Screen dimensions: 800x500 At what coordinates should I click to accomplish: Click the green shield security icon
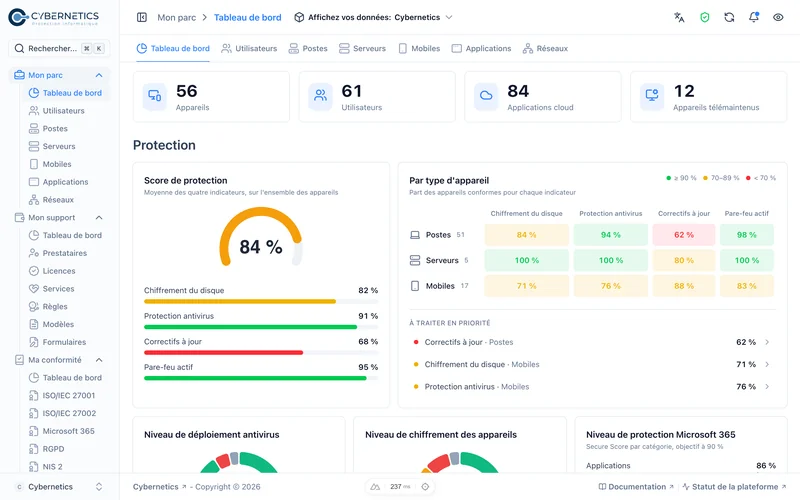(705, 17)
